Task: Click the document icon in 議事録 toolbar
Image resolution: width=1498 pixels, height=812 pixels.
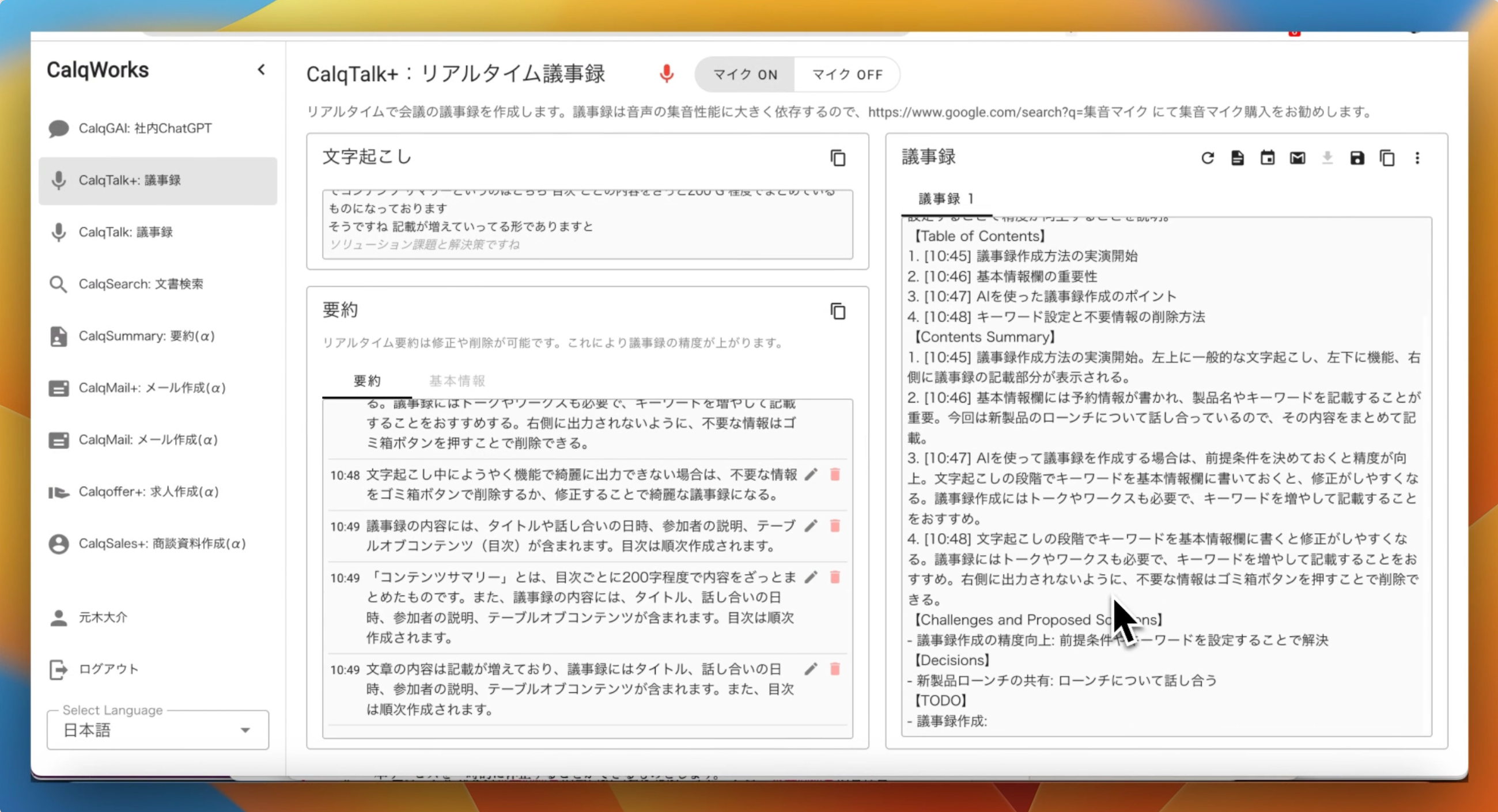Action: point(1237,158)
